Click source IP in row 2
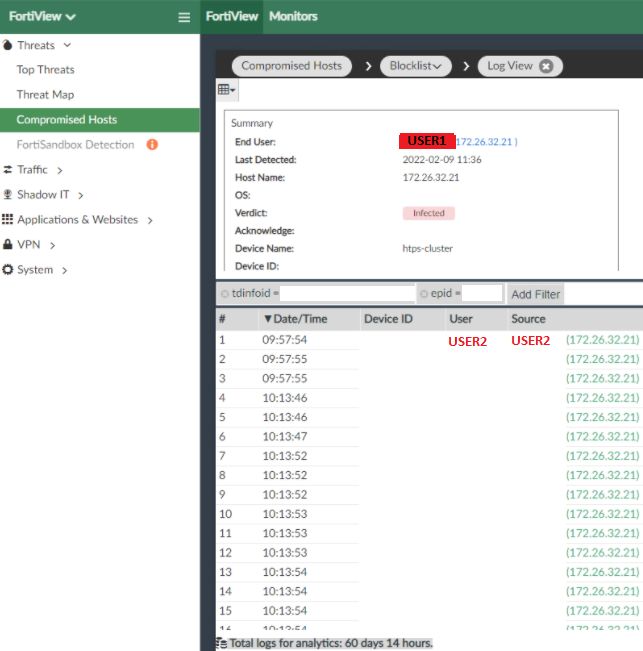This screenshot has width=643, height=651. [602, 359]
